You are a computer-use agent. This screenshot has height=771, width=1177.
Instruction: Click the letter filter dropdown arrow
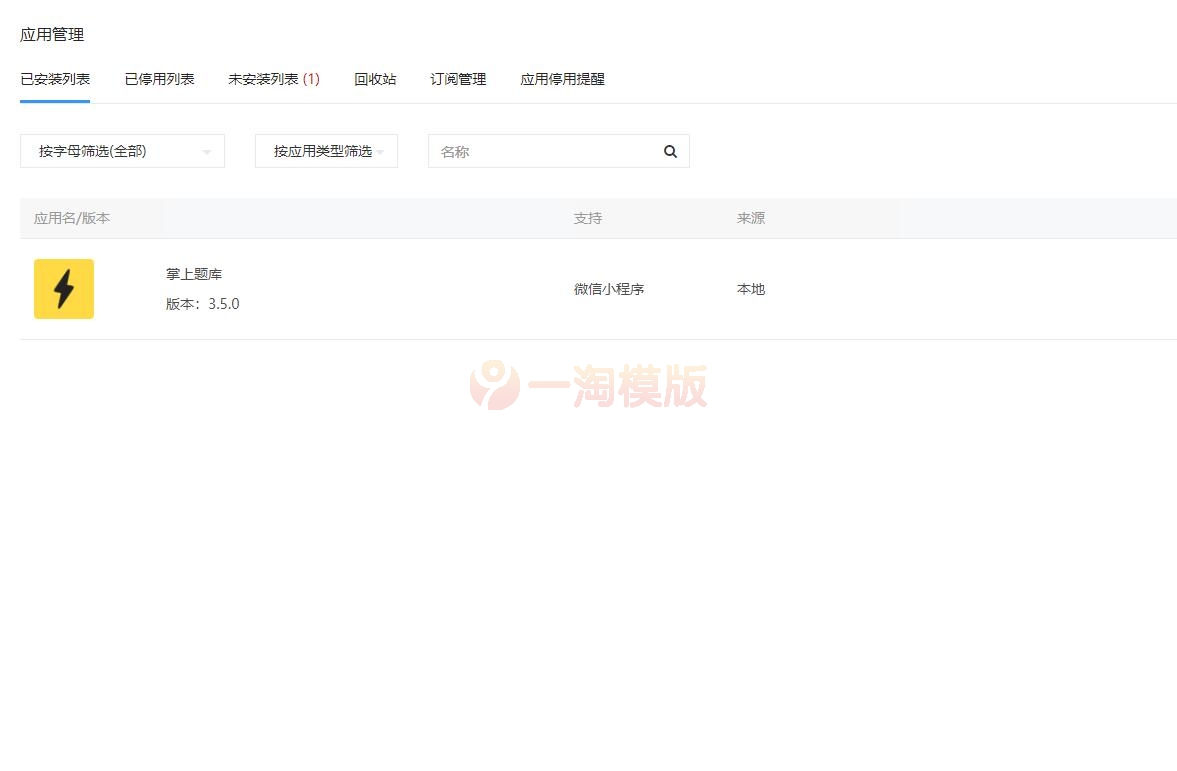[208, 151]
